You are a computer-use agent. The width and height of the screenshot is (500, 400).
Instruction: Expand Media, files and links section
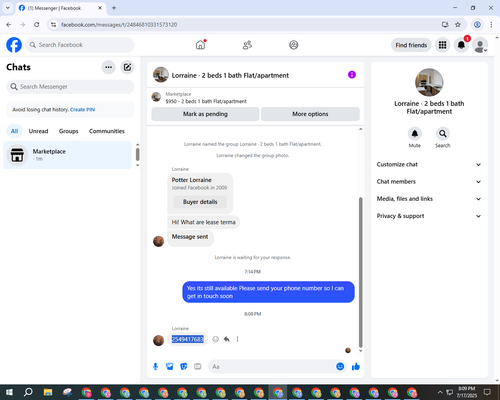pos(429,199)
